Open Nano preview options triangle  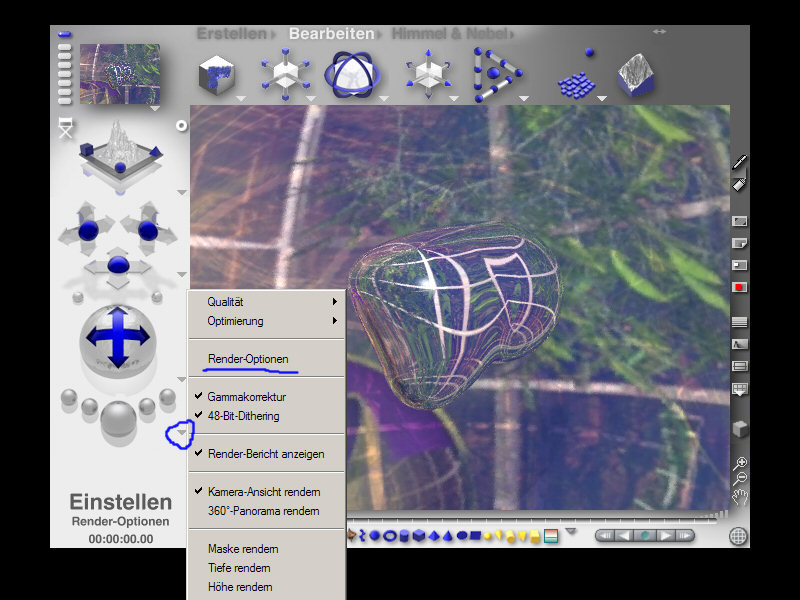tap(155, 108)
